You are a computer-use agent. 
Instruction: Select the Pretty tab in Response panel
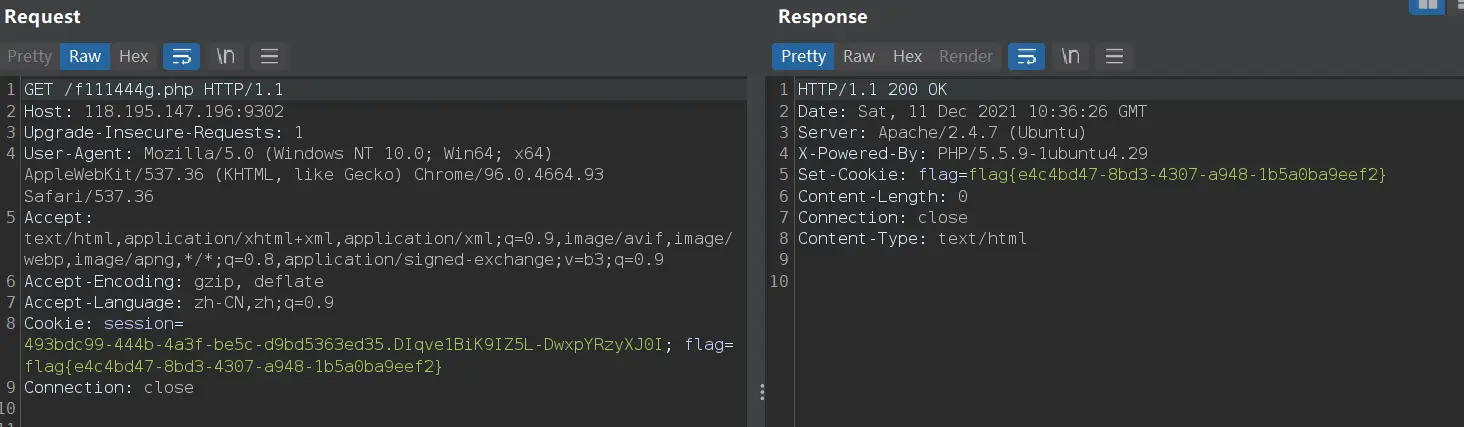pos(803,56)
